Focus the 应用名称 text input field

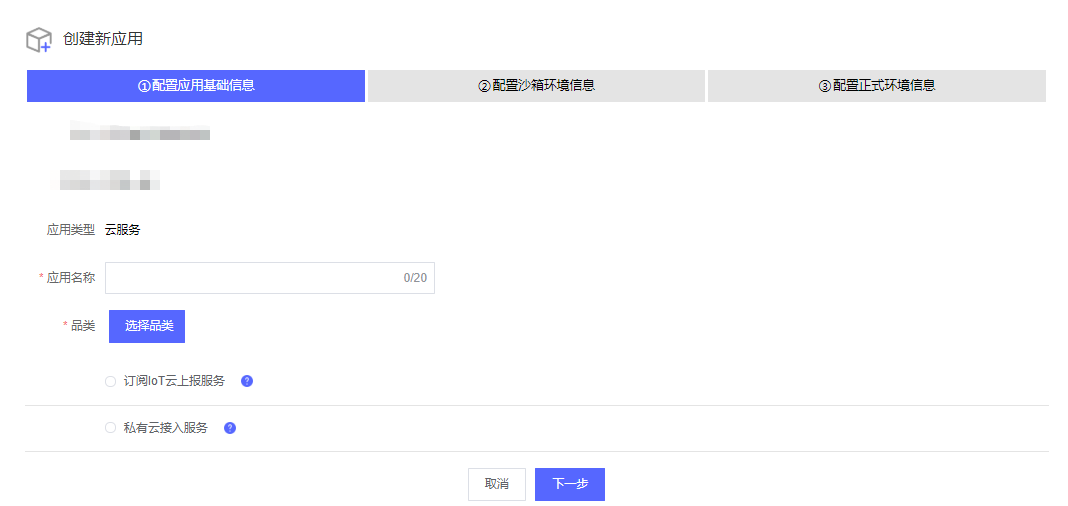[x=270, y=278]
